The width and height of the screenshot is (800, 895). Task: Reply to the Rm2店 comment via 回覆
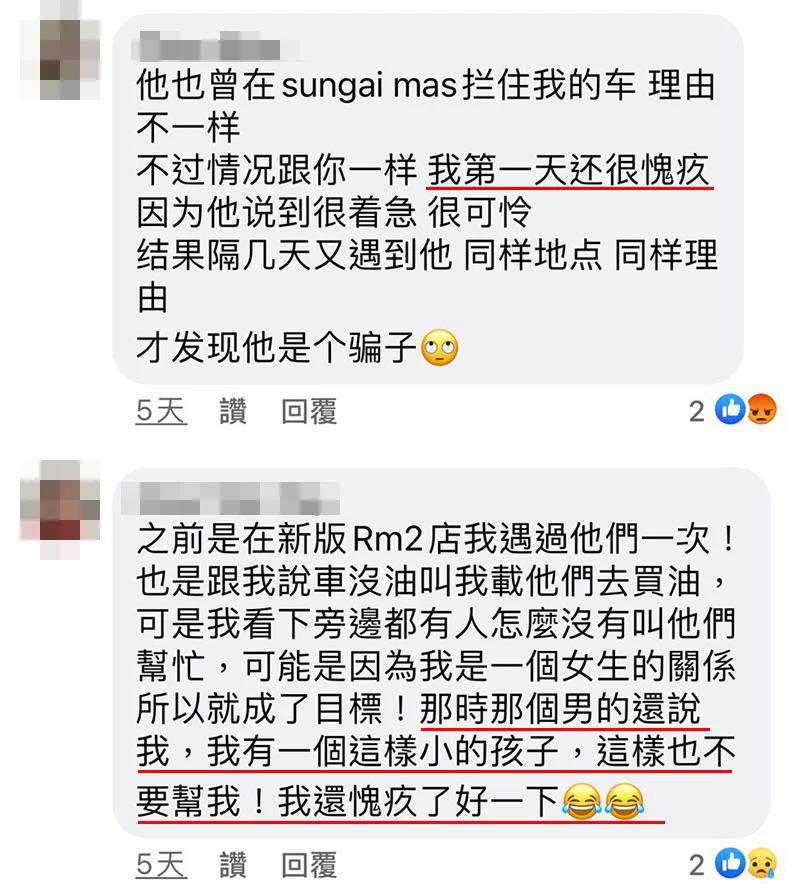tap(309, 865)
